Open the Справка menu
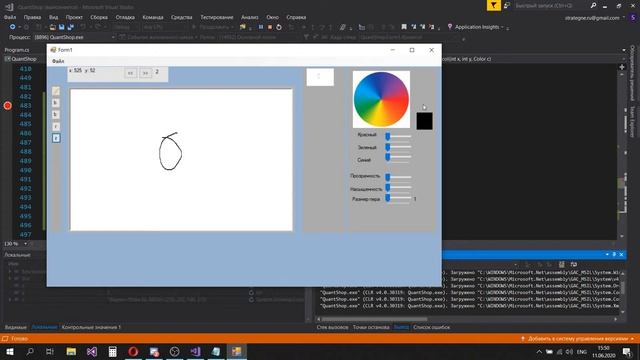Image resolution: width=640 pixels, height=360 pixels. 296,17
